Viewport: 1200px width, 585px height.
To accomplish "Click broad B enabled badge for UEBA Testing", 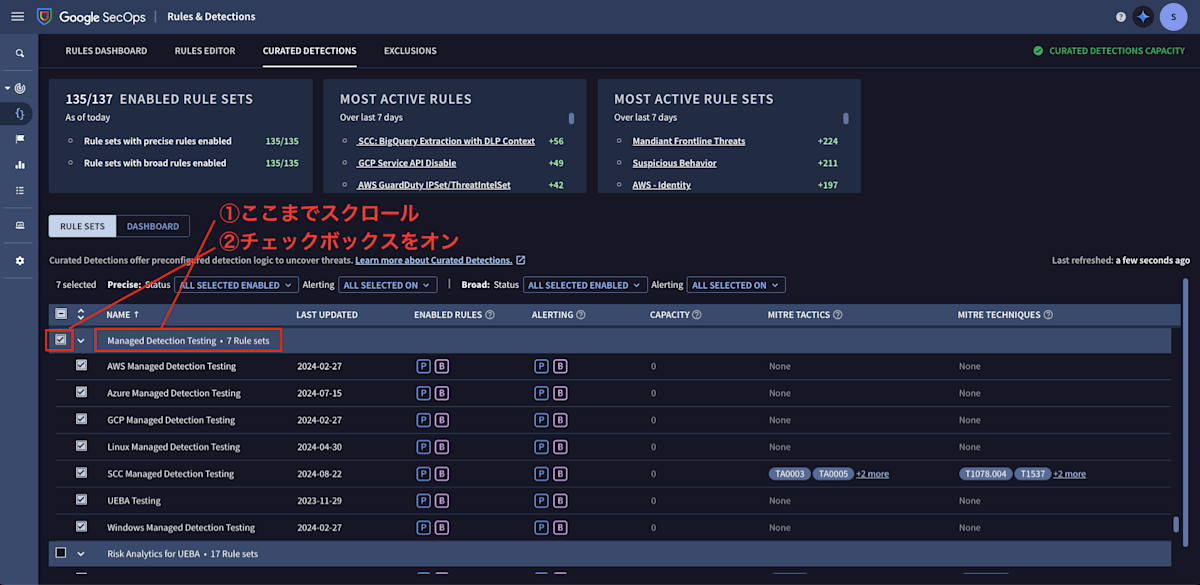I will 442,501.
